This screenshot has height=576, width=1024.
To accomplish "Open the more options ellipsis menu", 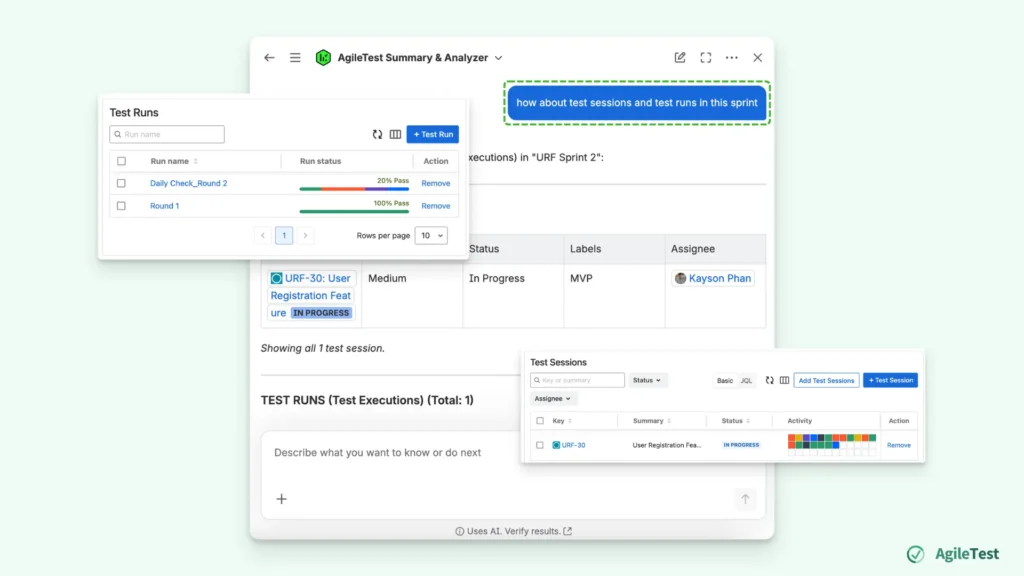I will (x=731, y=57).
